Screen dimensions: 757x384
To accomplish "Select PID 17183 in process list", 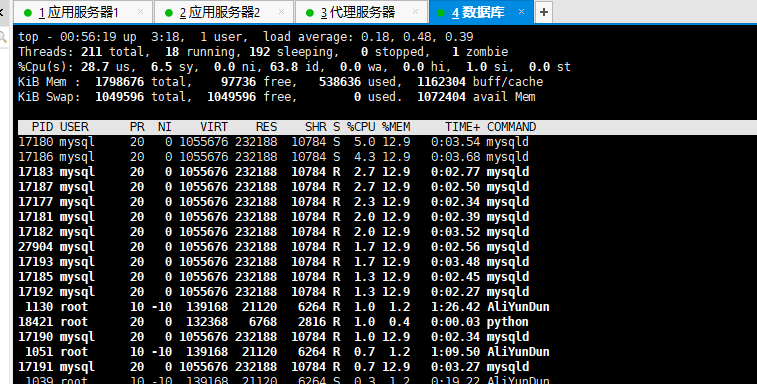I will 36,172.
